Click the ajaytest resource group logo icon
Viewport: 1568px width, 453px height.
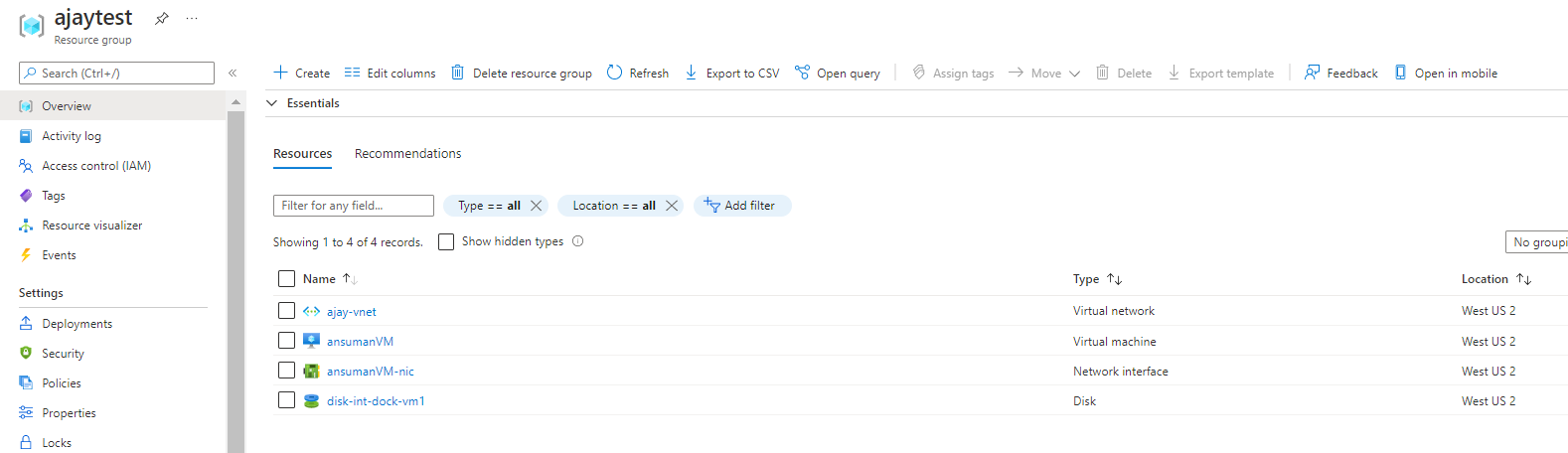[x=32, y=26]
